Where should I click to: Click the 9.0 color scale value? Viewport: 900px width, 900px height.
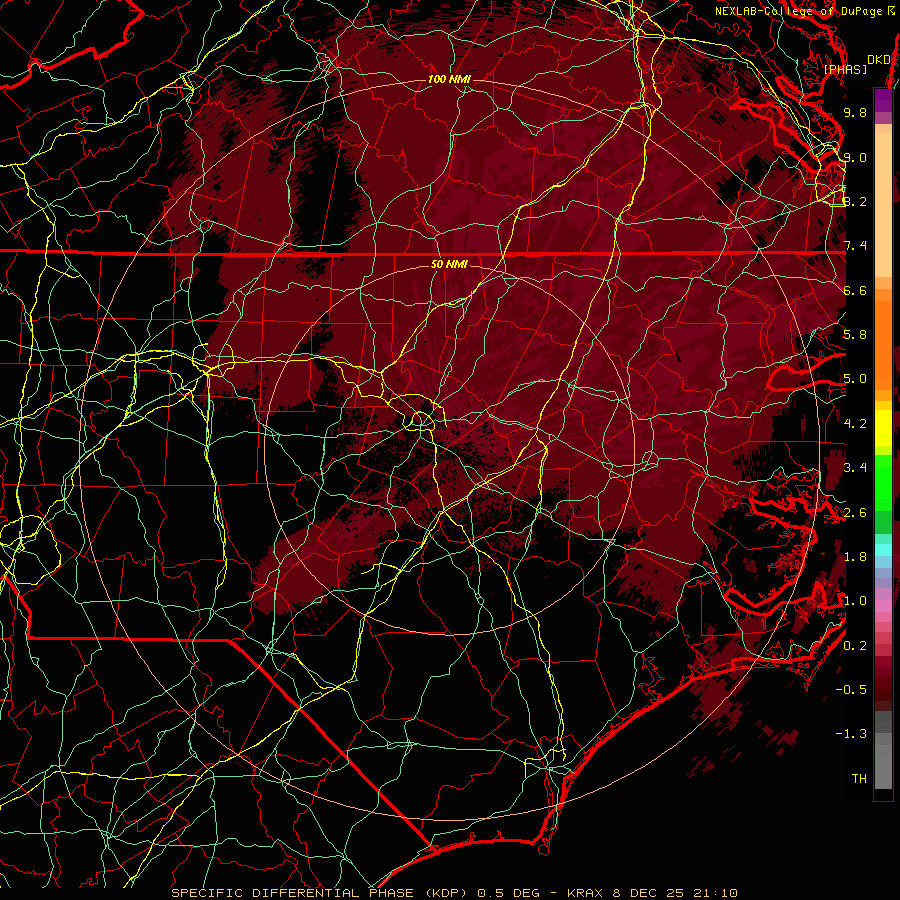pyautogui.click(x=855, y=157)
